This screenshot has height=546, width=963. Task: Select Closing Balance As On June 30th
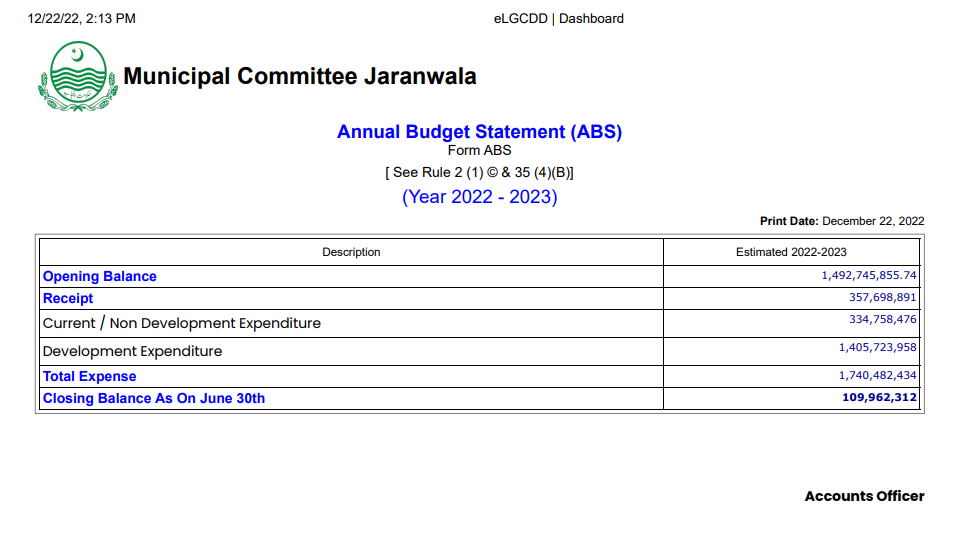pyautogui.click(x=153, y=398)
